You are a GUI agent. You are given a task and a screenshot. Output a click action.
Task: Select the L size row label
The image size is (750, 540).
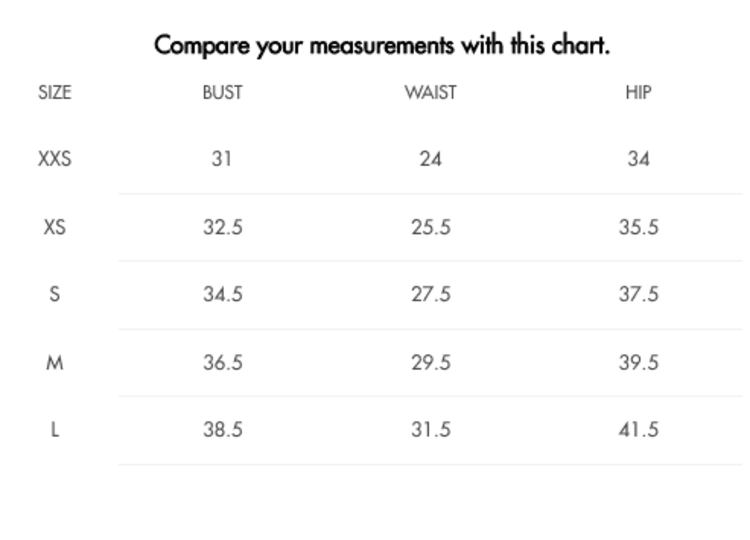click(55, 430)
